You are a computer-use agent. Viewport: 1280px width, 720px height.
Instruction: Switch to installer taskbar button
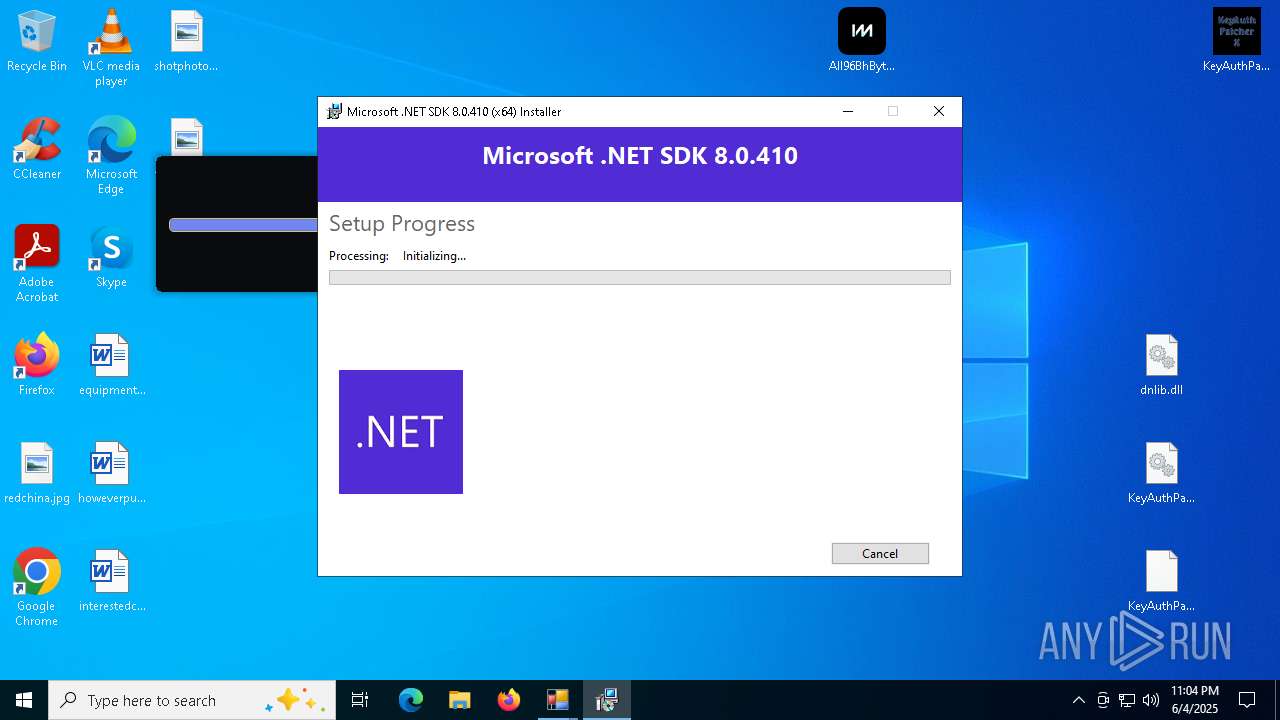(606, 700)
